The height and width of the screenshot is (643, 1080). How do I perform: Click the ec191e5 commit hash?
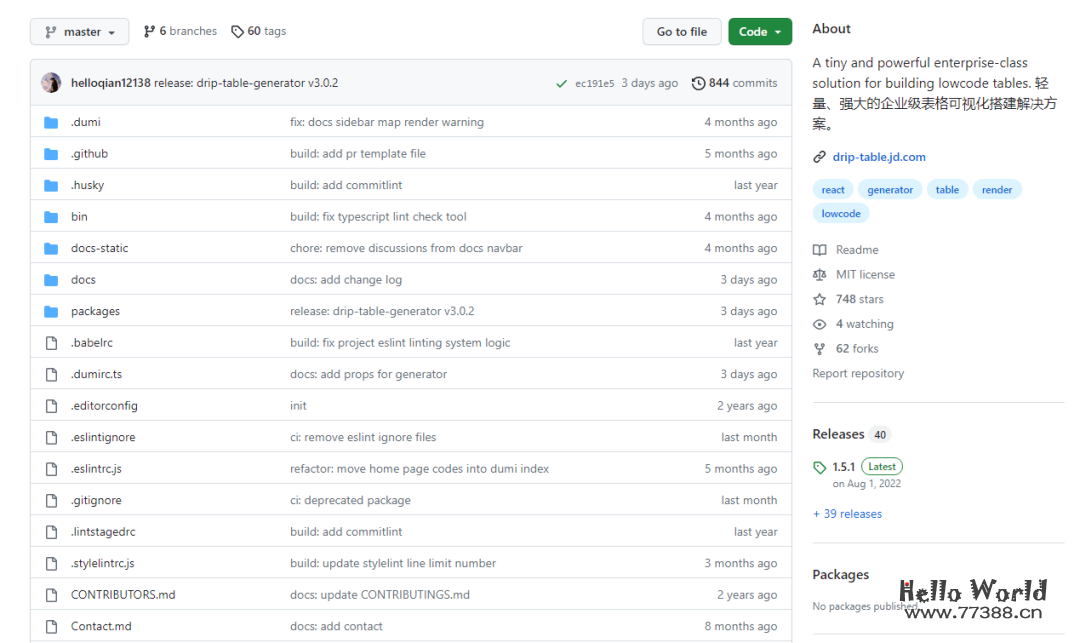(595, 84)
